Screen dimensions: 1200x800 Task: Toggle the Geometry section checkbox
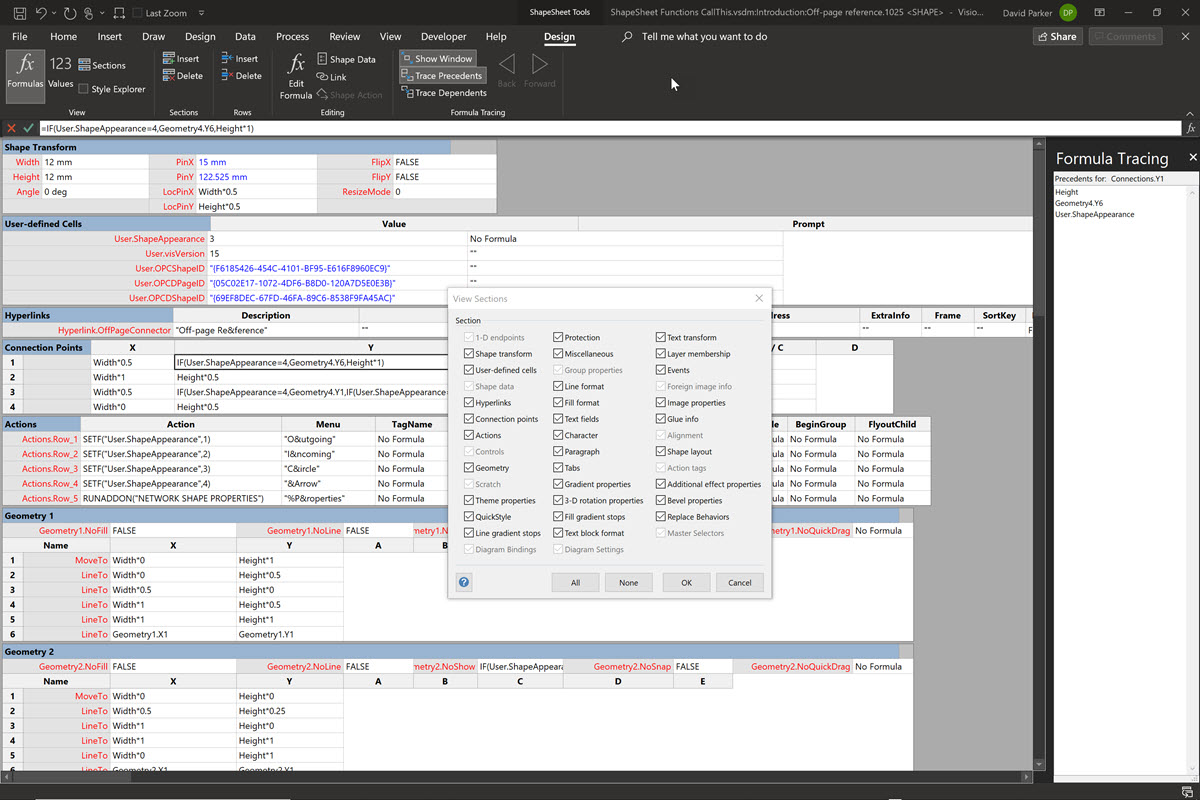[x=469, y=468]
